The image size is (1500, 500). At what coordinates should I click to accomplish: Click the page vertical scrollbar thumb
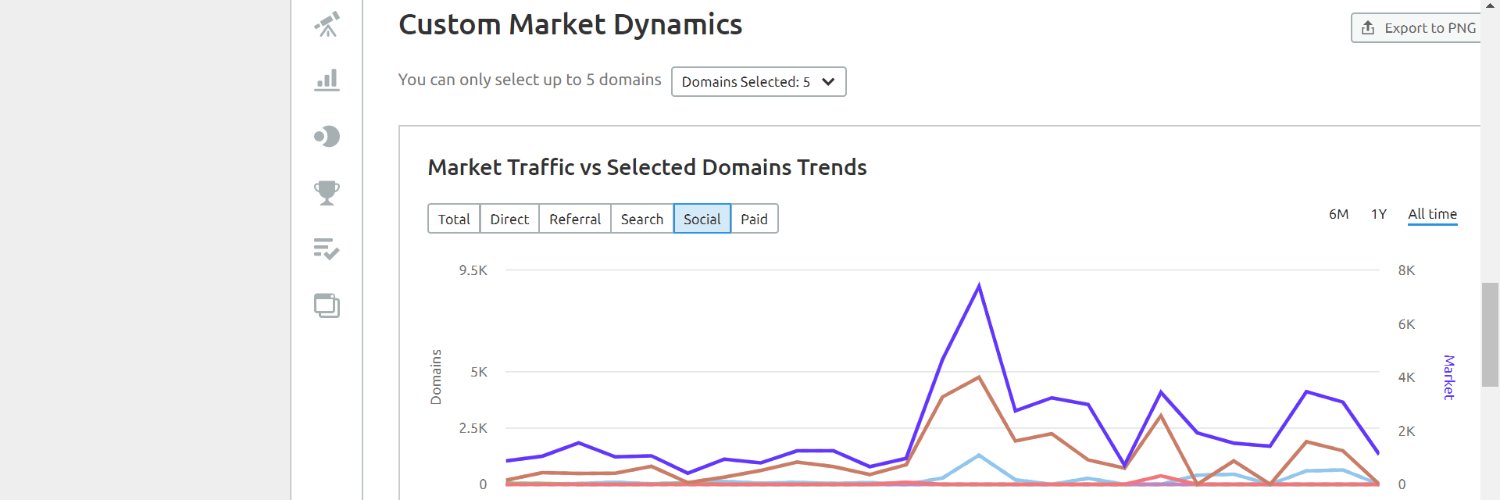(1490, 335)
